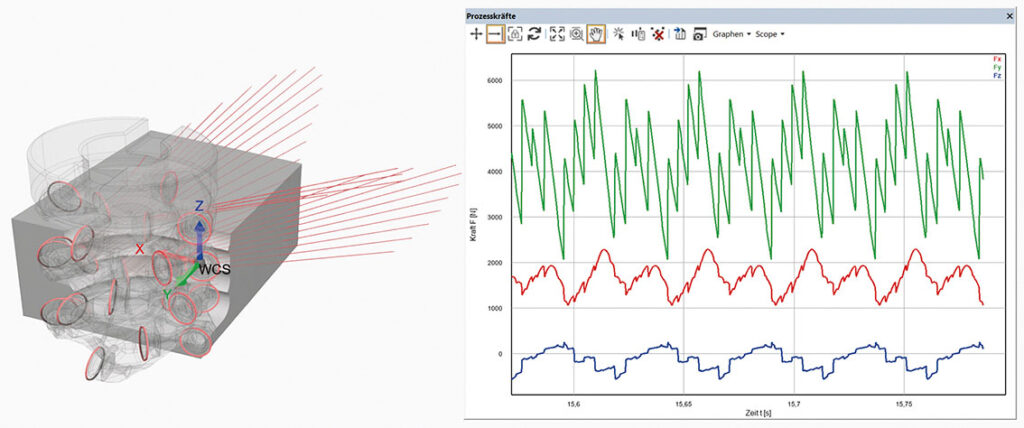The height and width of the screenshot is (428, 1024).
Task: Open the Graphen dropdown menu
Action: coord(732,34)
